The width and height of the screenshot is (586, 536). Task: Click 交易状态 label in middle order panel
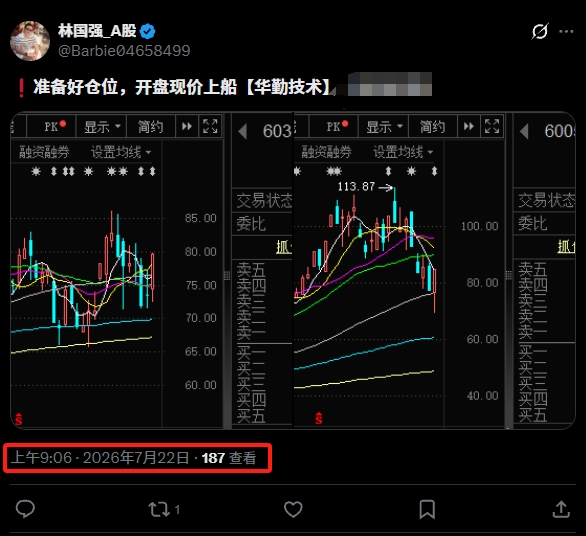(x=264, y=201)
